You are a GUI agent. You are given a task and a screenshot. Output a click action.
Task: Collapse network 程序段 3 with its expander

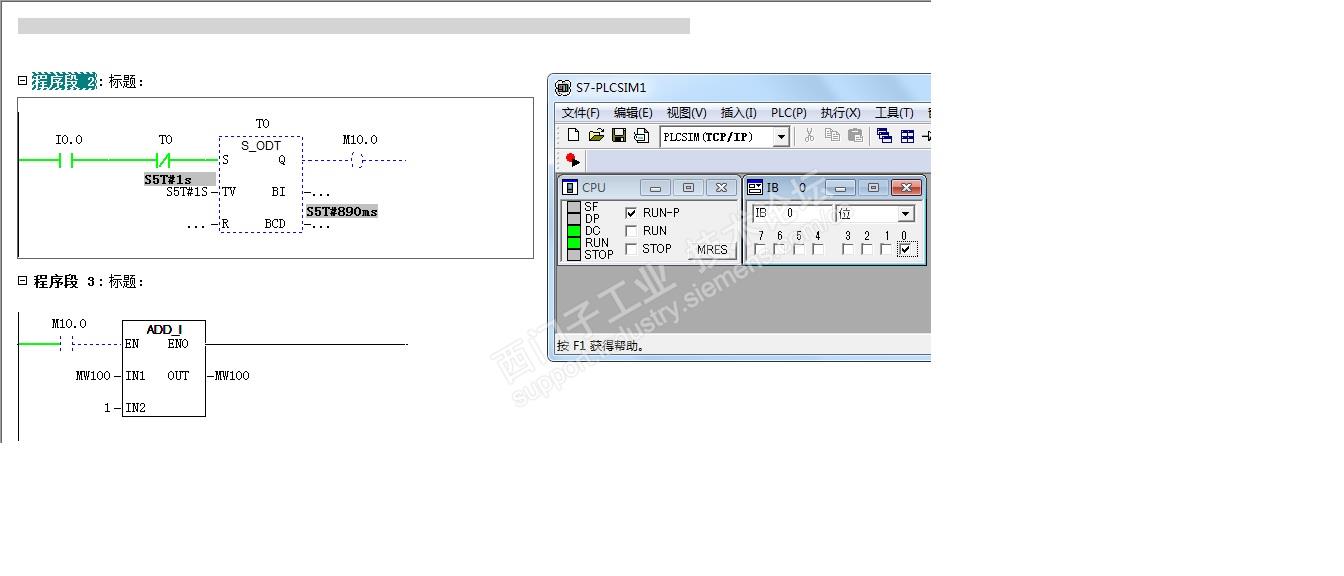[x=23, y=281]
